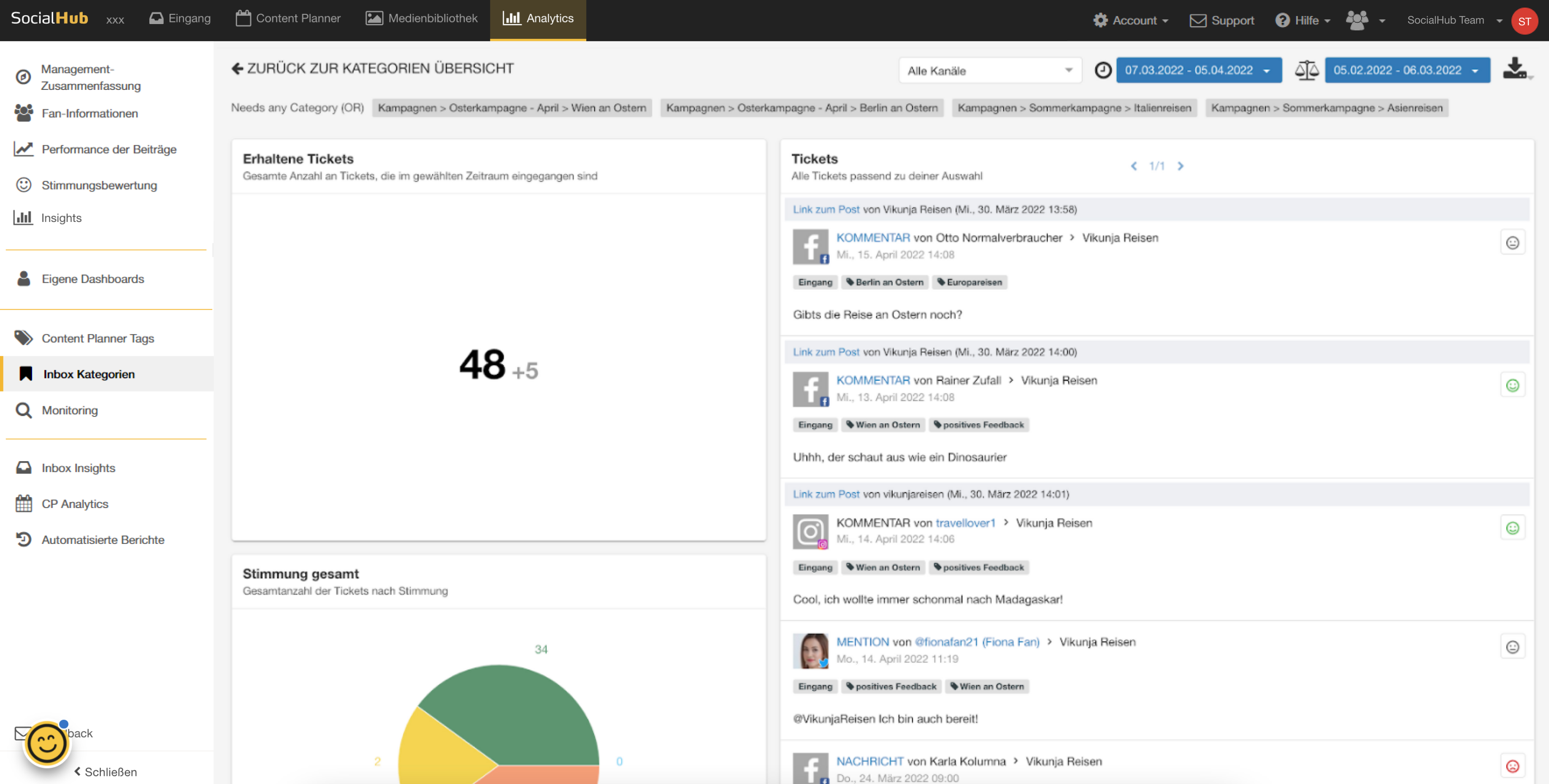Go back to Kategorien Übersicht
Viewport: 1549px width, 784px height.
[x=372, y=68]
